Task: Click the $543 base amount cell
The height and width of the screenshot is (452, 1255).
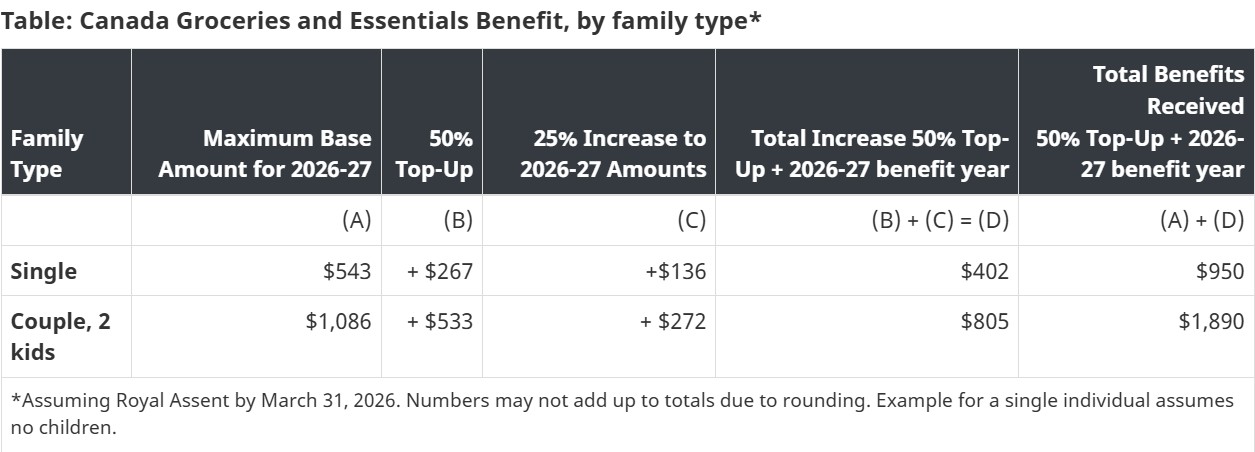Action: point(347,271)
